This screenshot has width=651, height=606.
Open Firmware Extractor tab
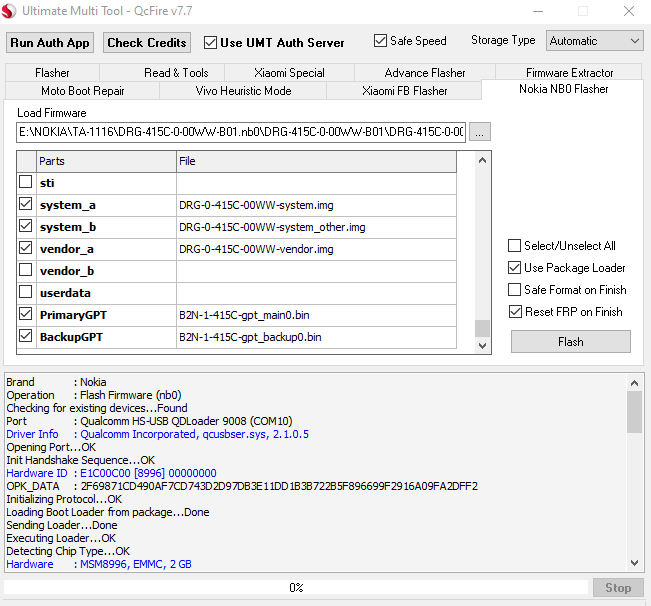(569, 73)
